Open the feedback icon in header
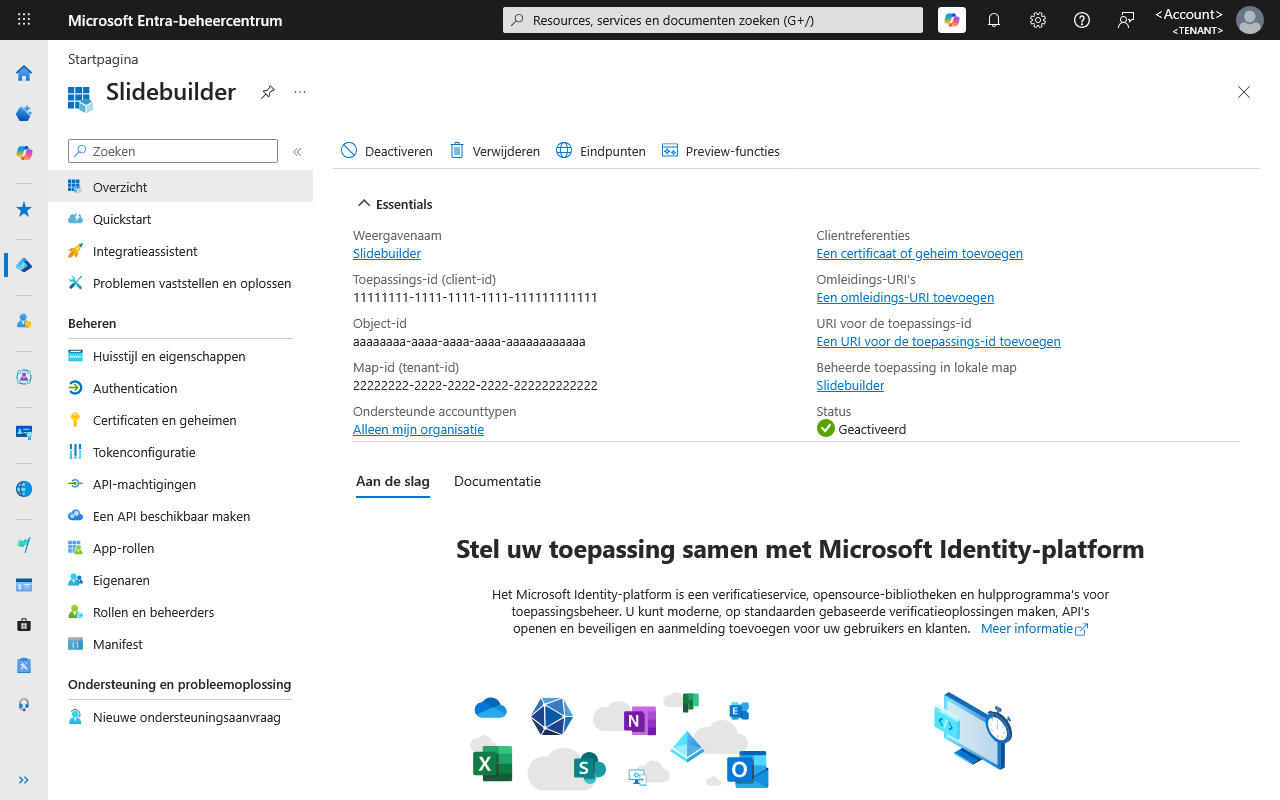This screenshot has height=800, width=1280. point(1126,20)
